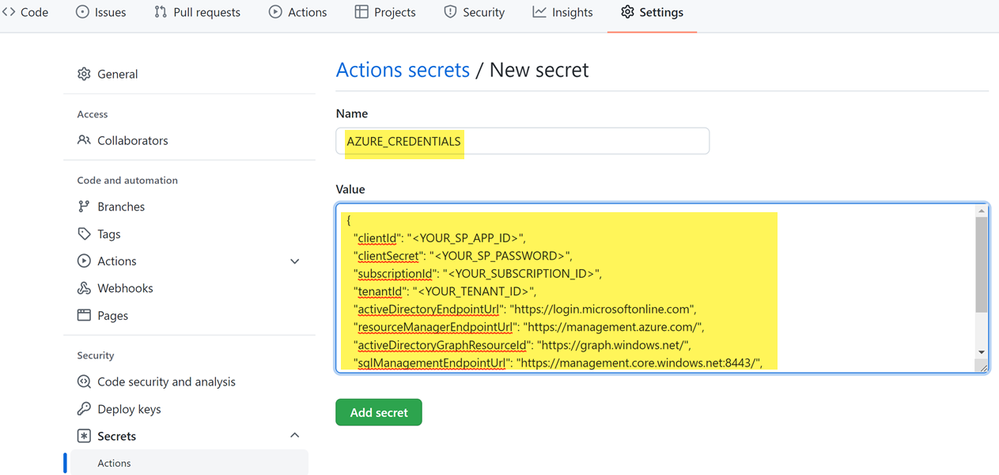The width and height of the screenshot is (999, 475).
Task: Click the Deploy keys key icon
Action: click(83, 409)
